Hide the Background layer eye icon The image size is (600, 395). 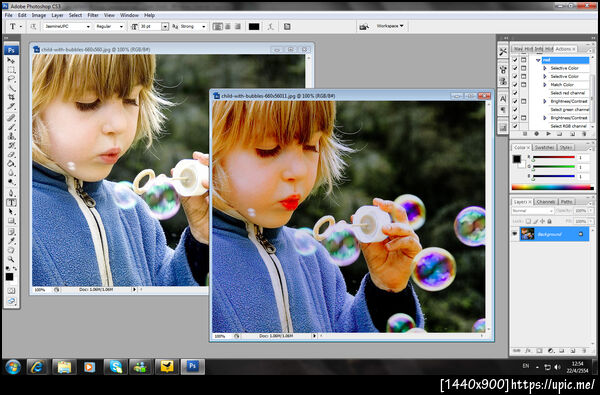515,234
